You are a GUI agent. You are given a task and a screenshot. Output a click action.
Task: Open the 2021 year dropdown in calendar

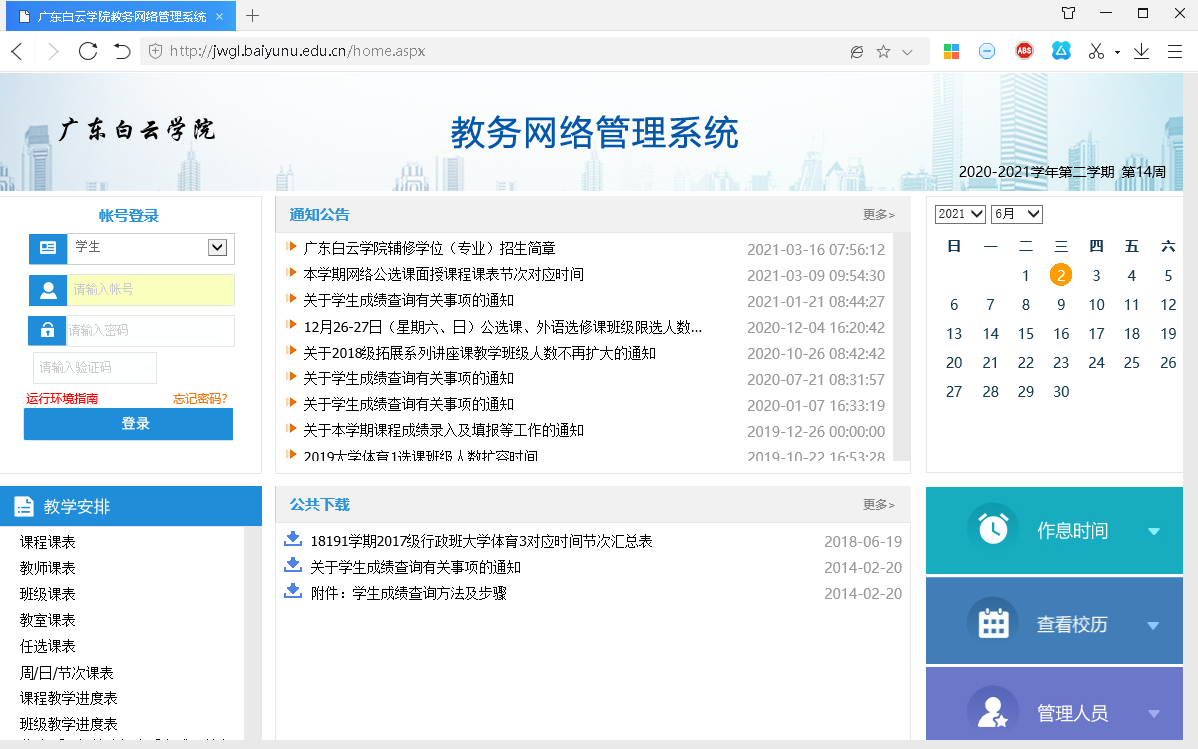click(x=960, y=214)
